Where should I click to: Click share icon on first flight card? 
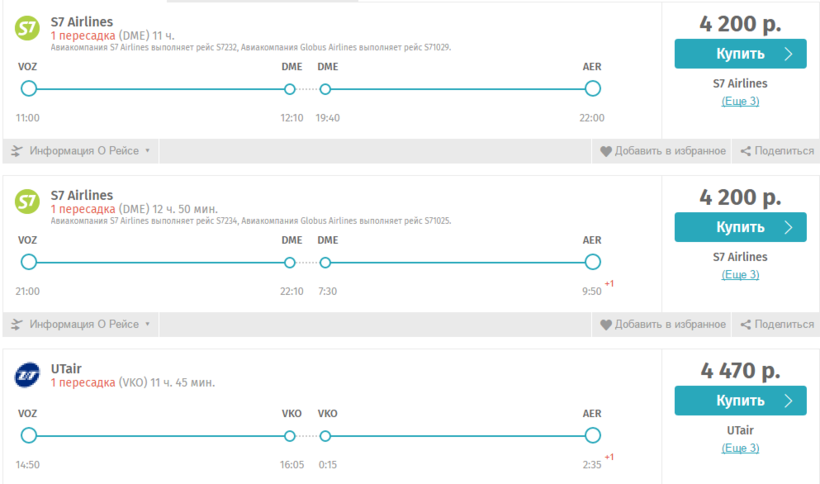(x=745, y=151)
